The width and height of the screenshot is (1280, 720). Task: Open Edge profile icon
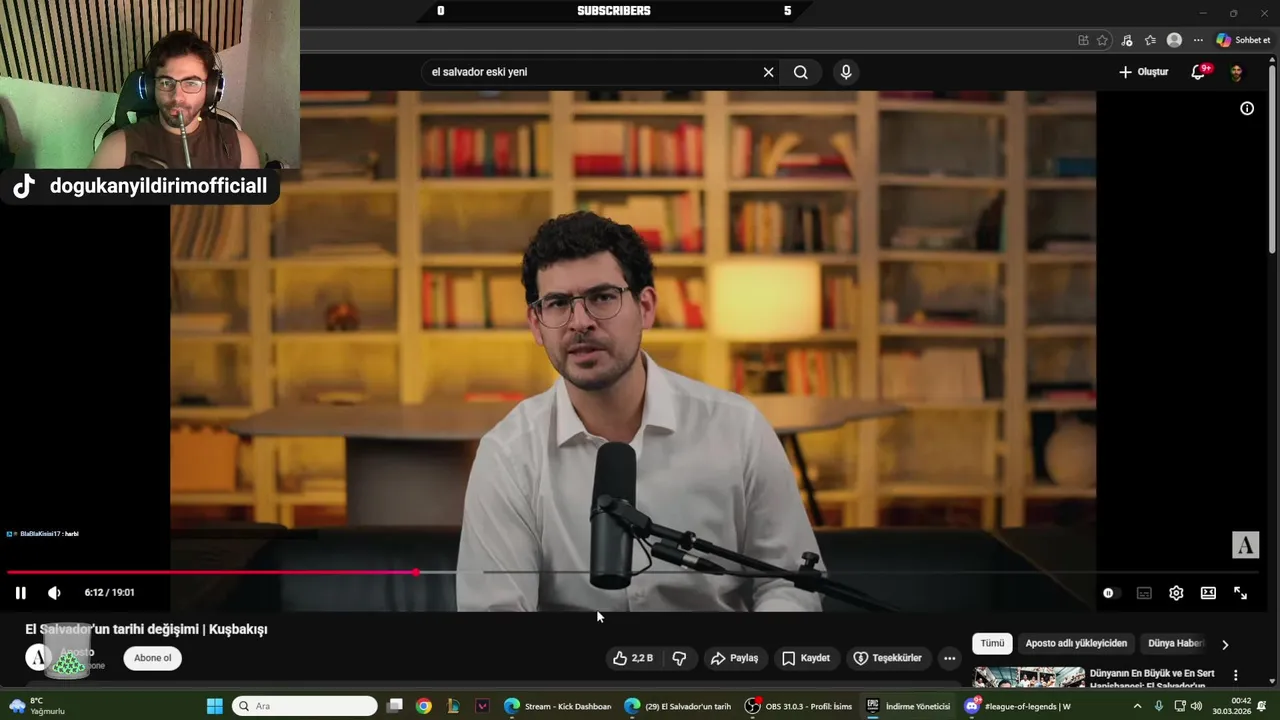click(1174, 40)
